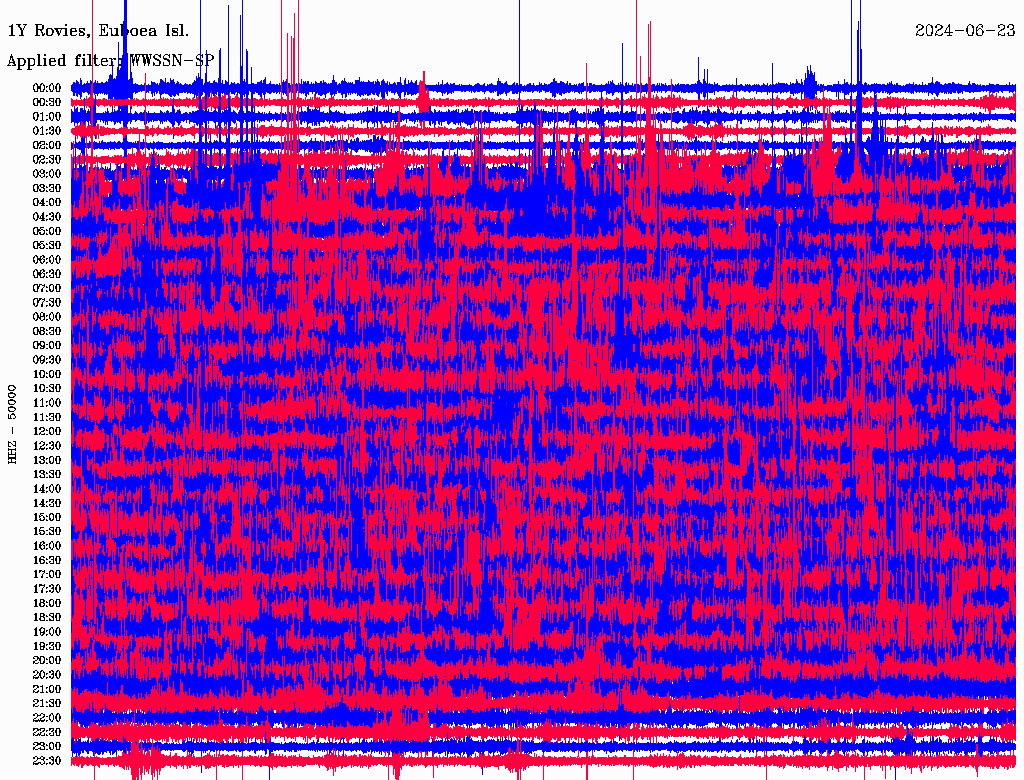Select the '09:30' time label
1024x780 pixels.
tap(47, 360)
